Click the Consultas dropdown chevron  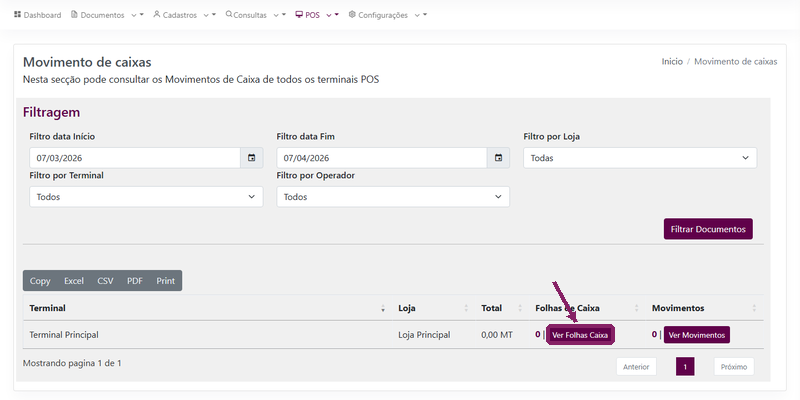coord(276,15)
